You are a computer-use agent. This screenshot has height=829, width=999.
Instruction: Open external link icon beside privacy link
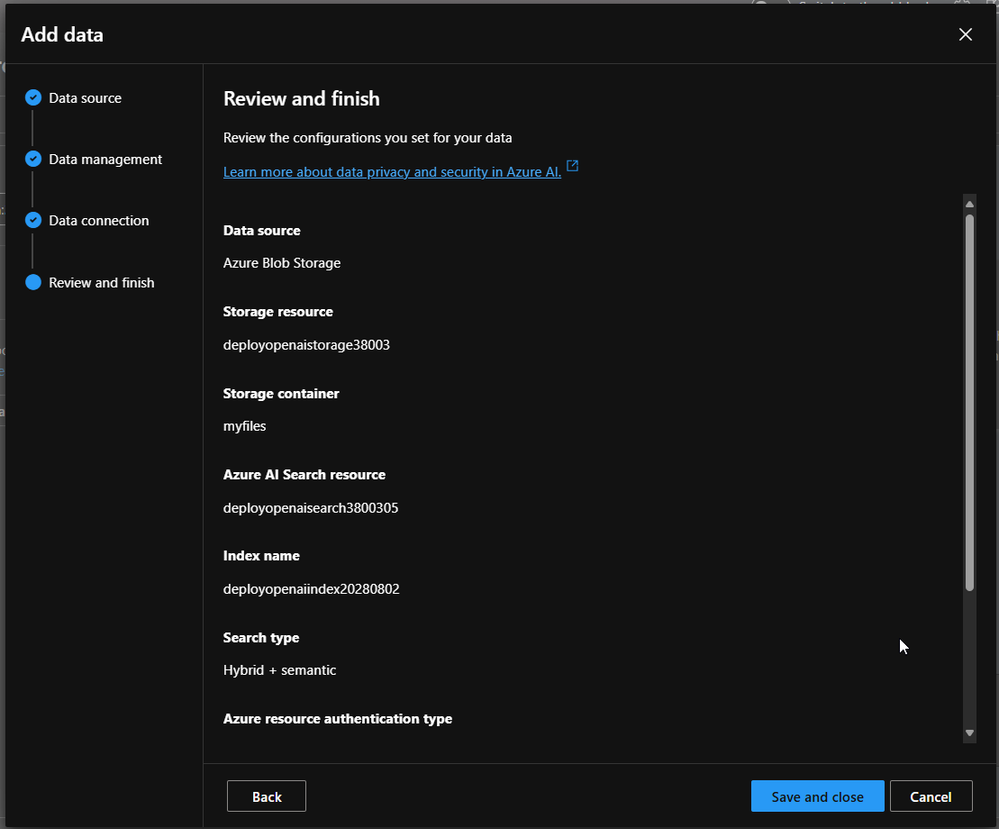[x=572, y=166]
